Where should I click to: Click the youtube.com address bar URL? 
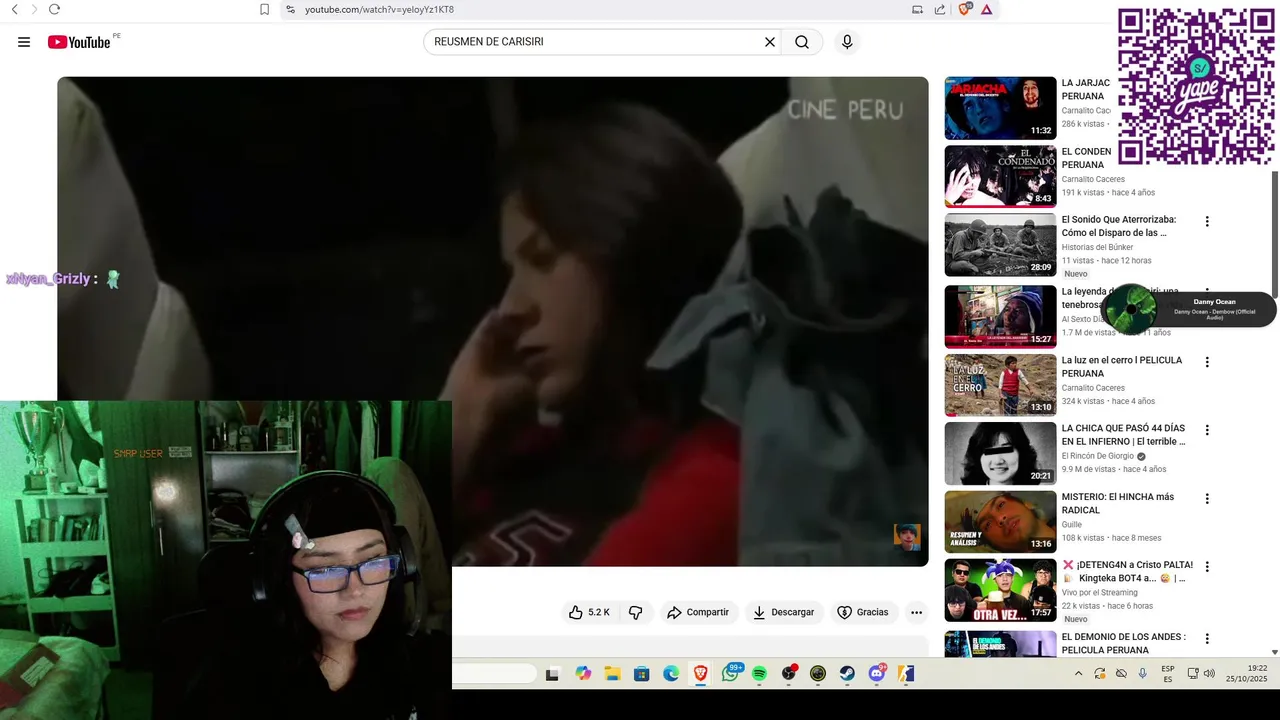tap(379, 9)
